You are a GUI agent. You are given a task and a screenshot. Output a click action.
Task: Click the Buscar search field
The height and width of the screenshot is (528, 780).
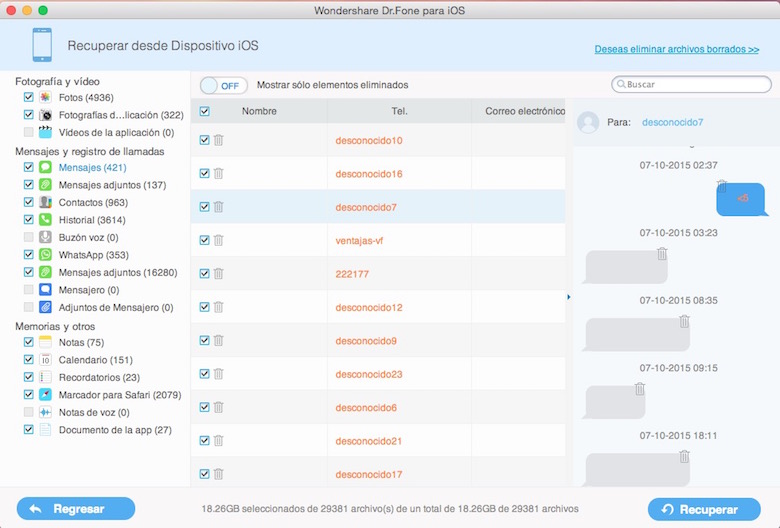click(691, 84)
